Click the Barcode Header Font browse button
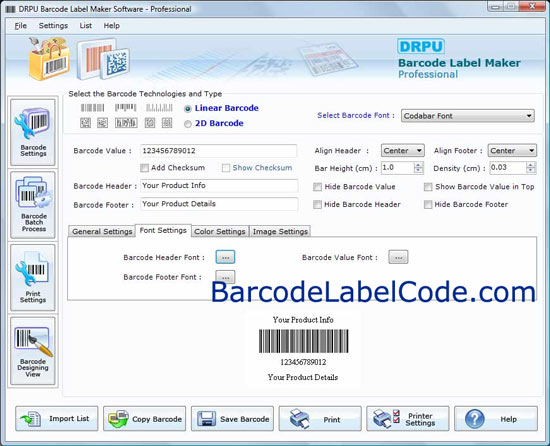The width and height of the screenshot is (550, 446). point(225,257)
